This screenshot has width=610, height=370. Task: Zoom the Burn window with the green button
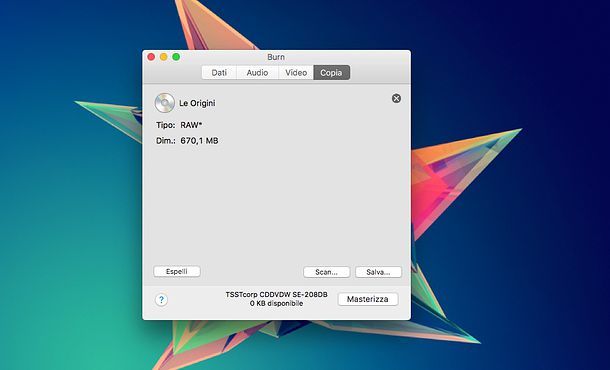(x=176, y=57)
